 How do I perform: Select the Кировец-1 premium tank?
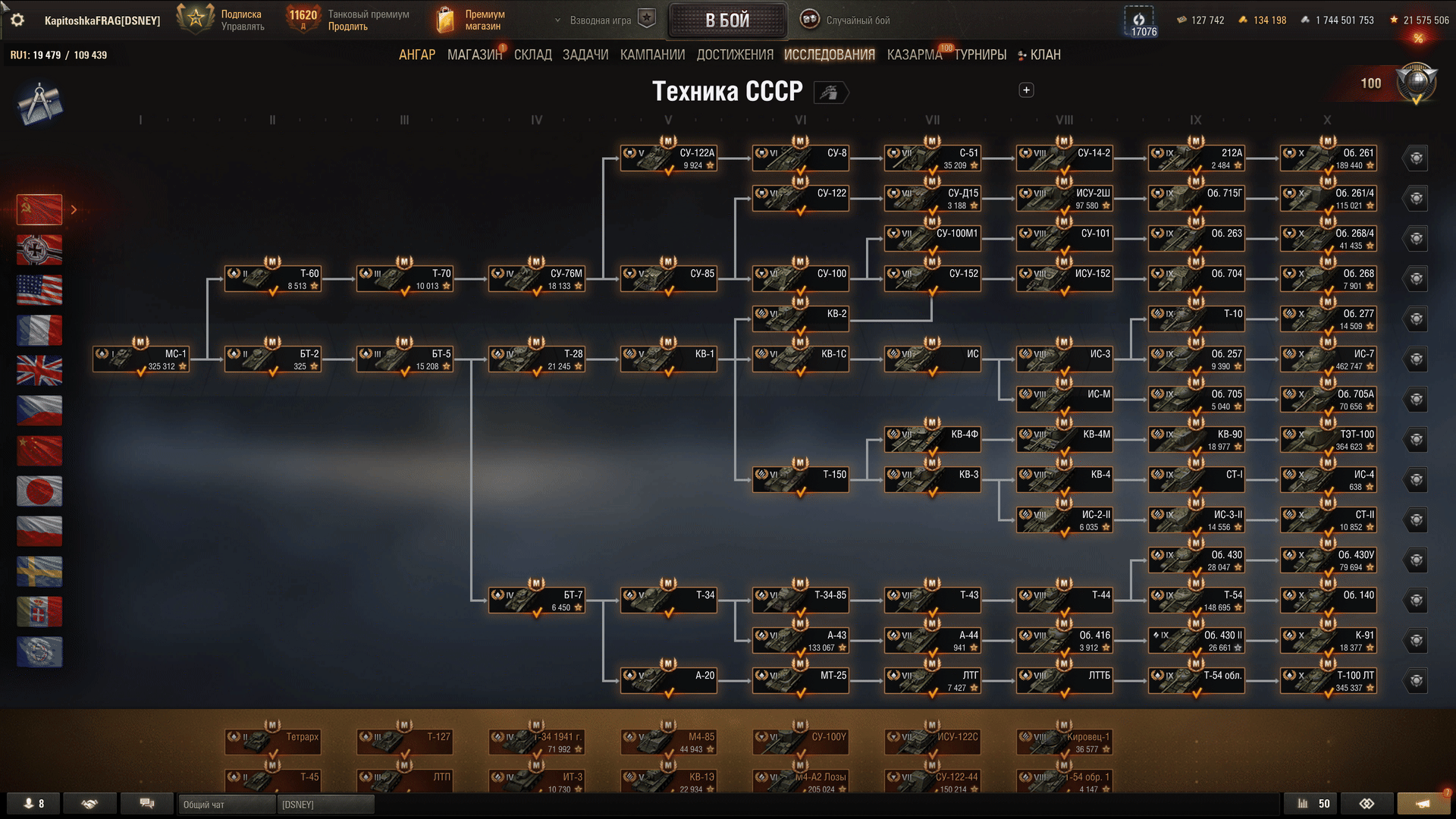(1065, 742)
